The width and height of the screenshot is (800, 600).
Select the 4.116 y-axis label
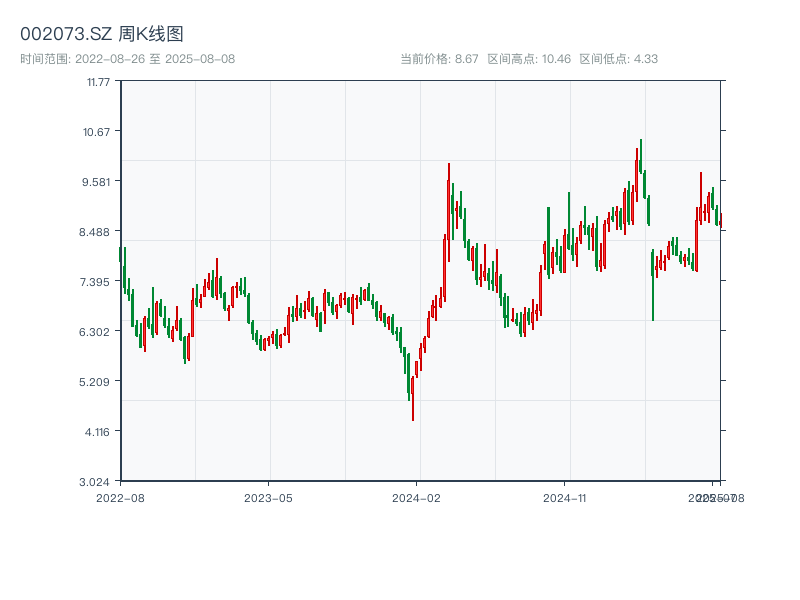[x=98, y=431]
